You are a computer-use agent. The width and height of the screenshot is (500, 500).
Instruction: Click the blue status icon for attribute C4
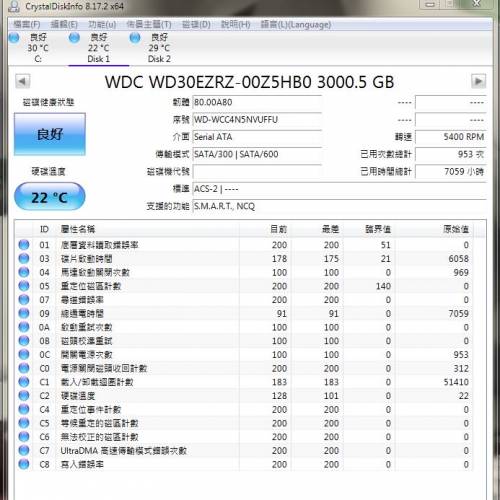(24, 409)
